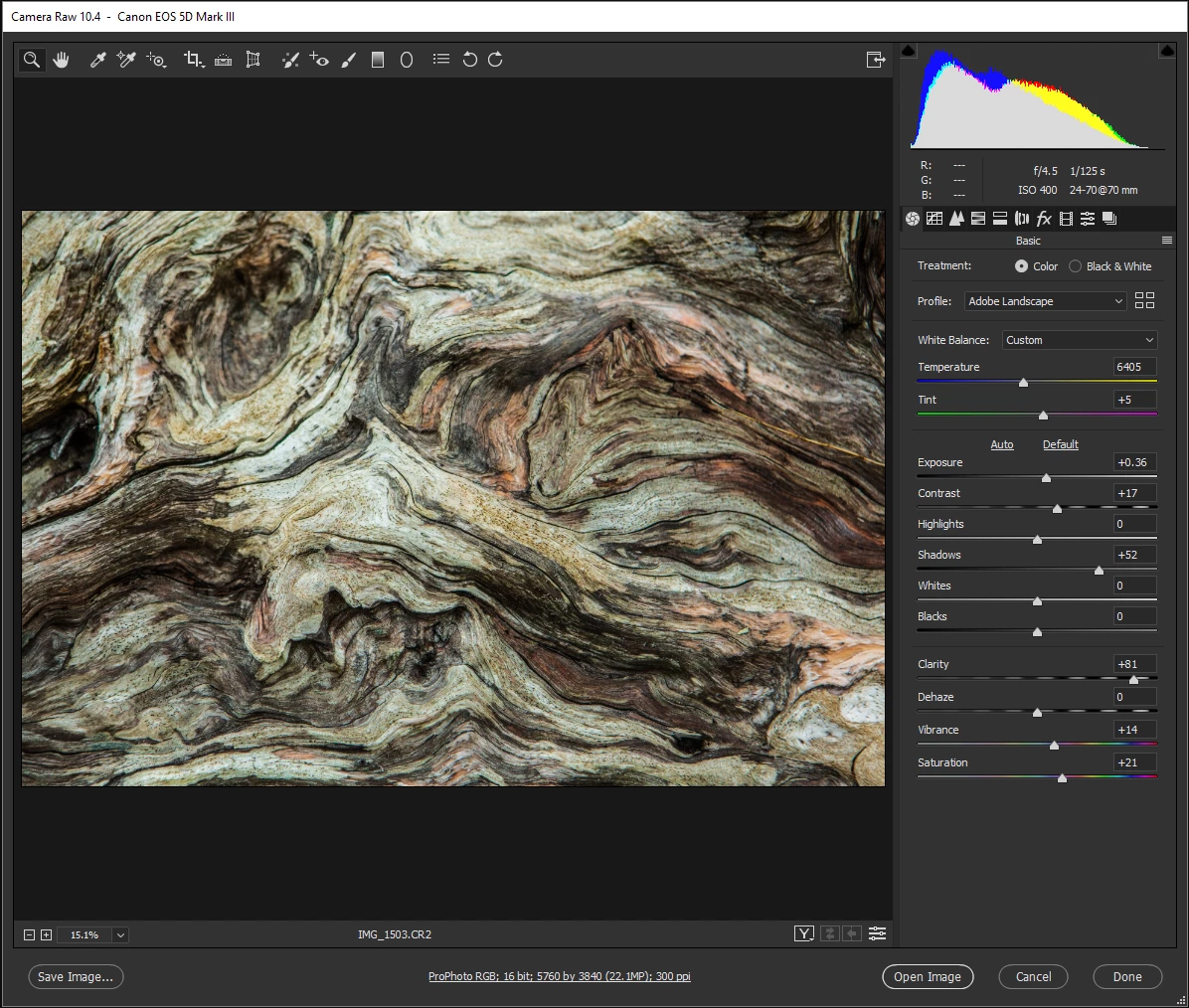Select the Zoom tool

[32, 60]
